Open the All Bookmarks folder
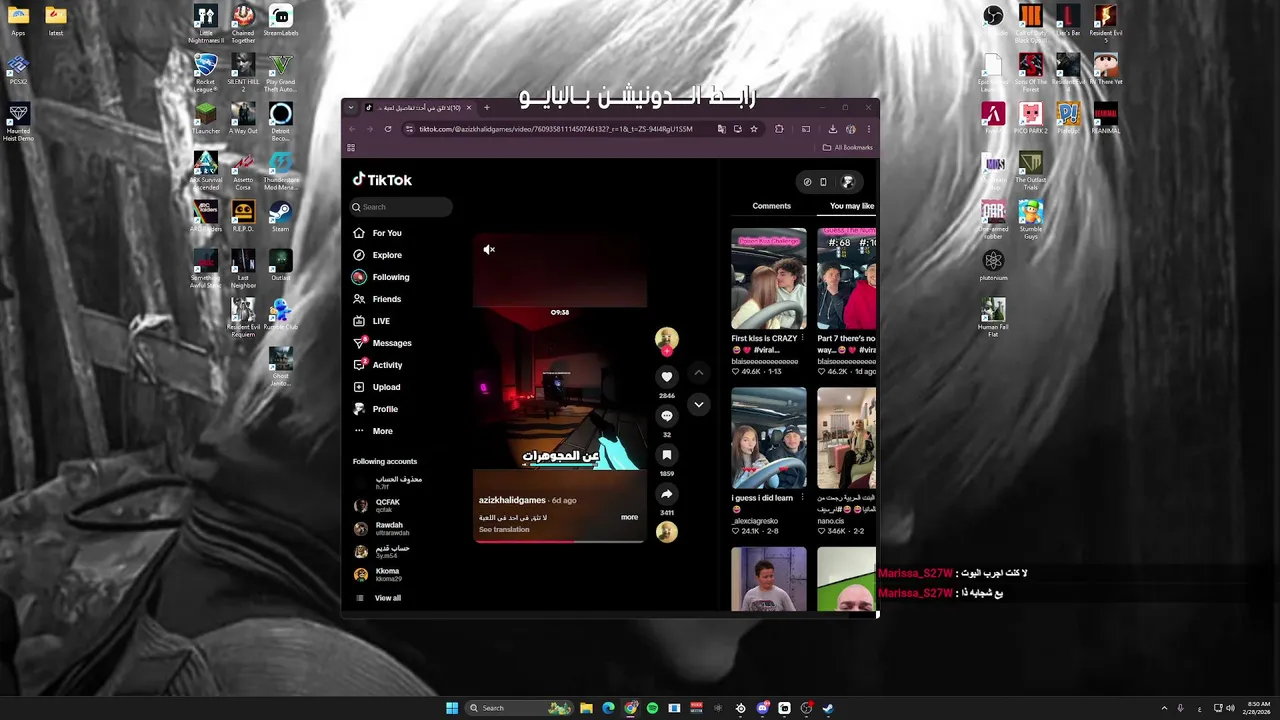The width and height of the screenshot is (1280, 720). 848,147
